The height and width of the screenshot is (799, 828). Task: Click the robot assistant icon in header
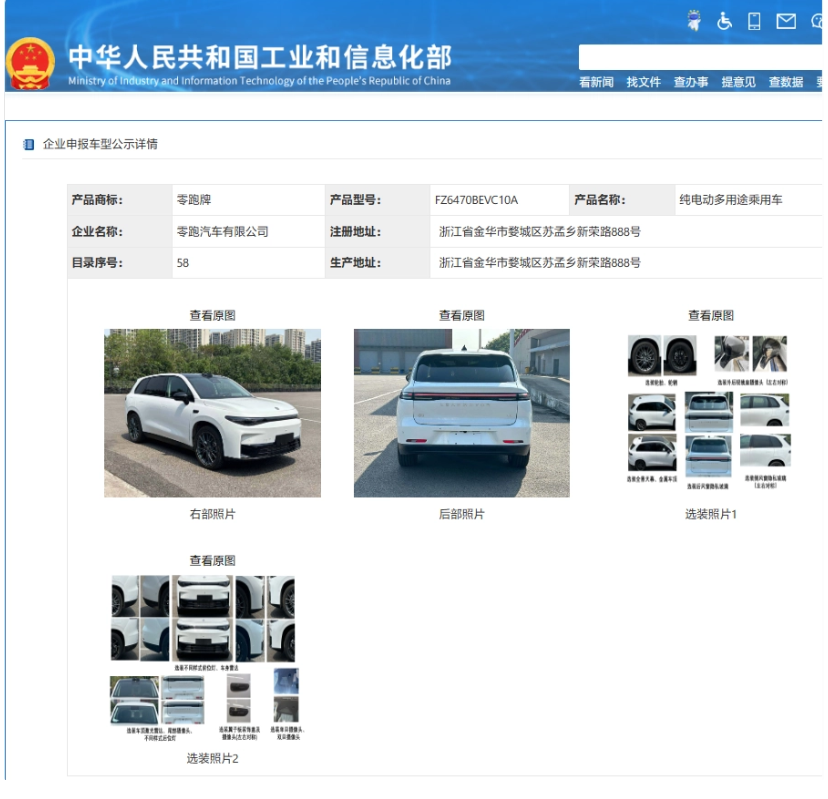694,21
